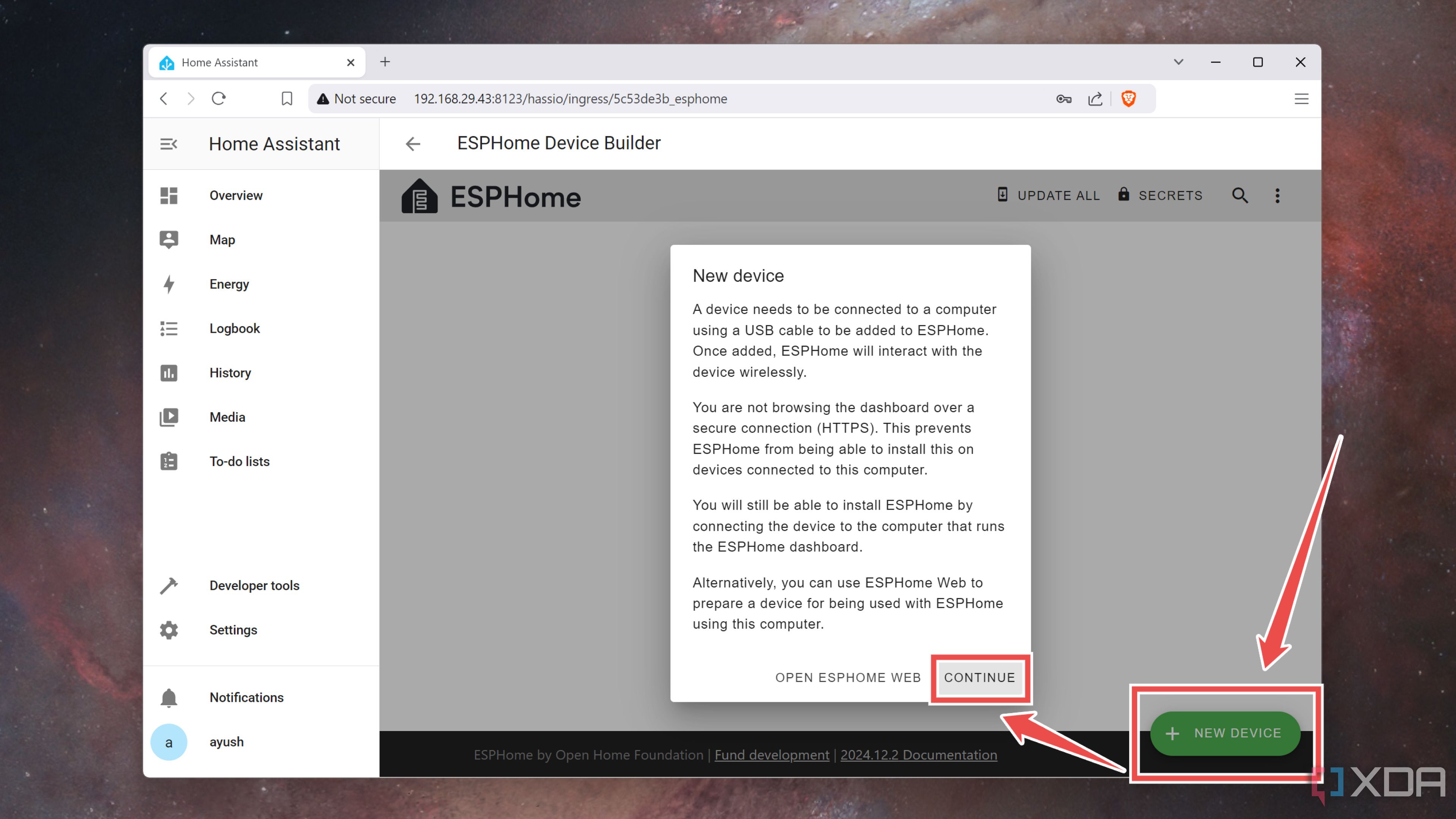The height and width of the screenshot is (819, 1456).
Task: Click the Home Assistant sidebar title
Action: (274, 144)
